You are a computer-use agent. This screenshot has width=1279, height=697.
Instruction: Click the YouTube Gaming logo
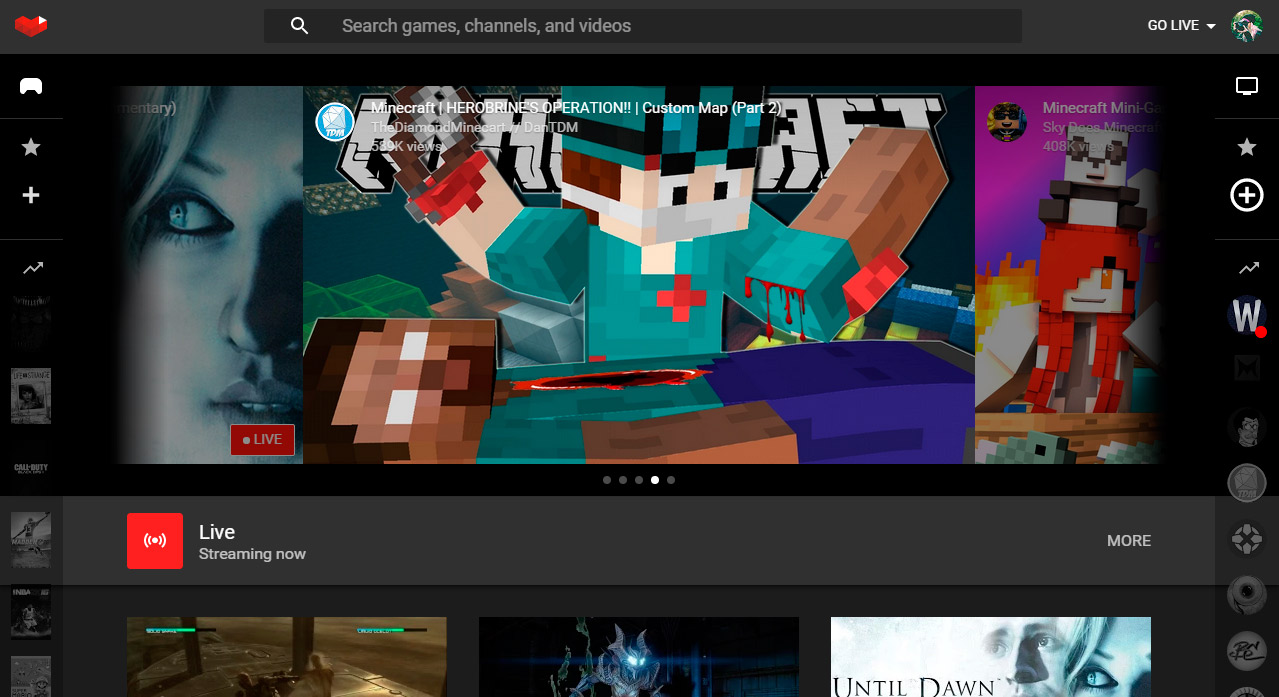tap(31, 26)
